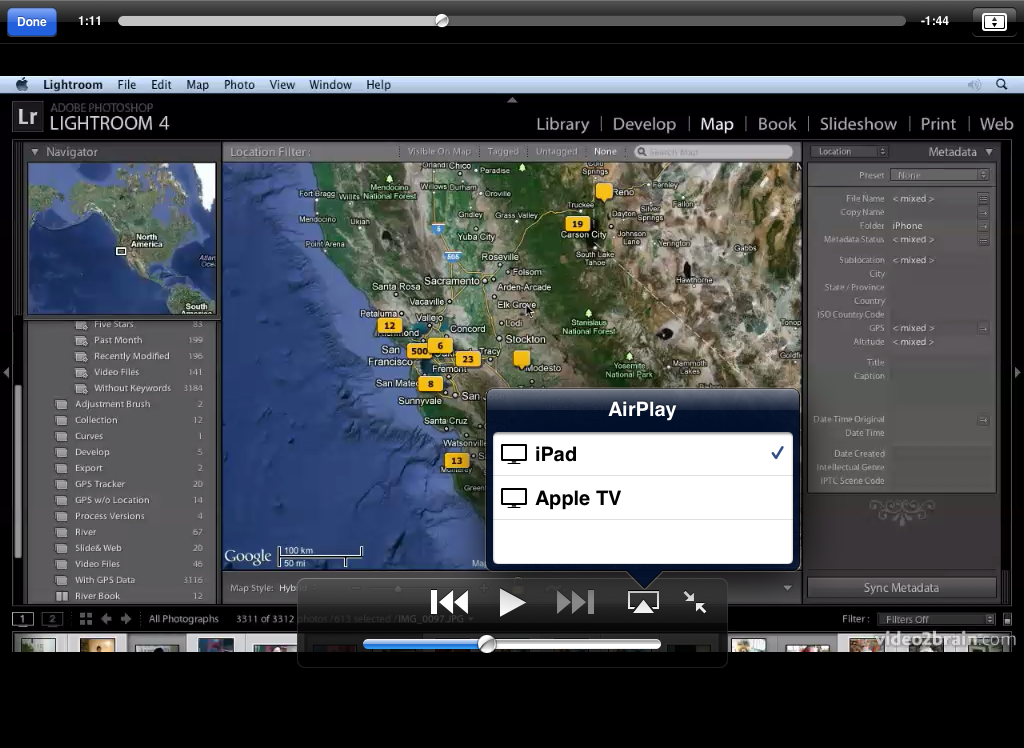Click the video progress scrubber knob
The height and width of the screenshot is (748, 1024).
[442, 21]
